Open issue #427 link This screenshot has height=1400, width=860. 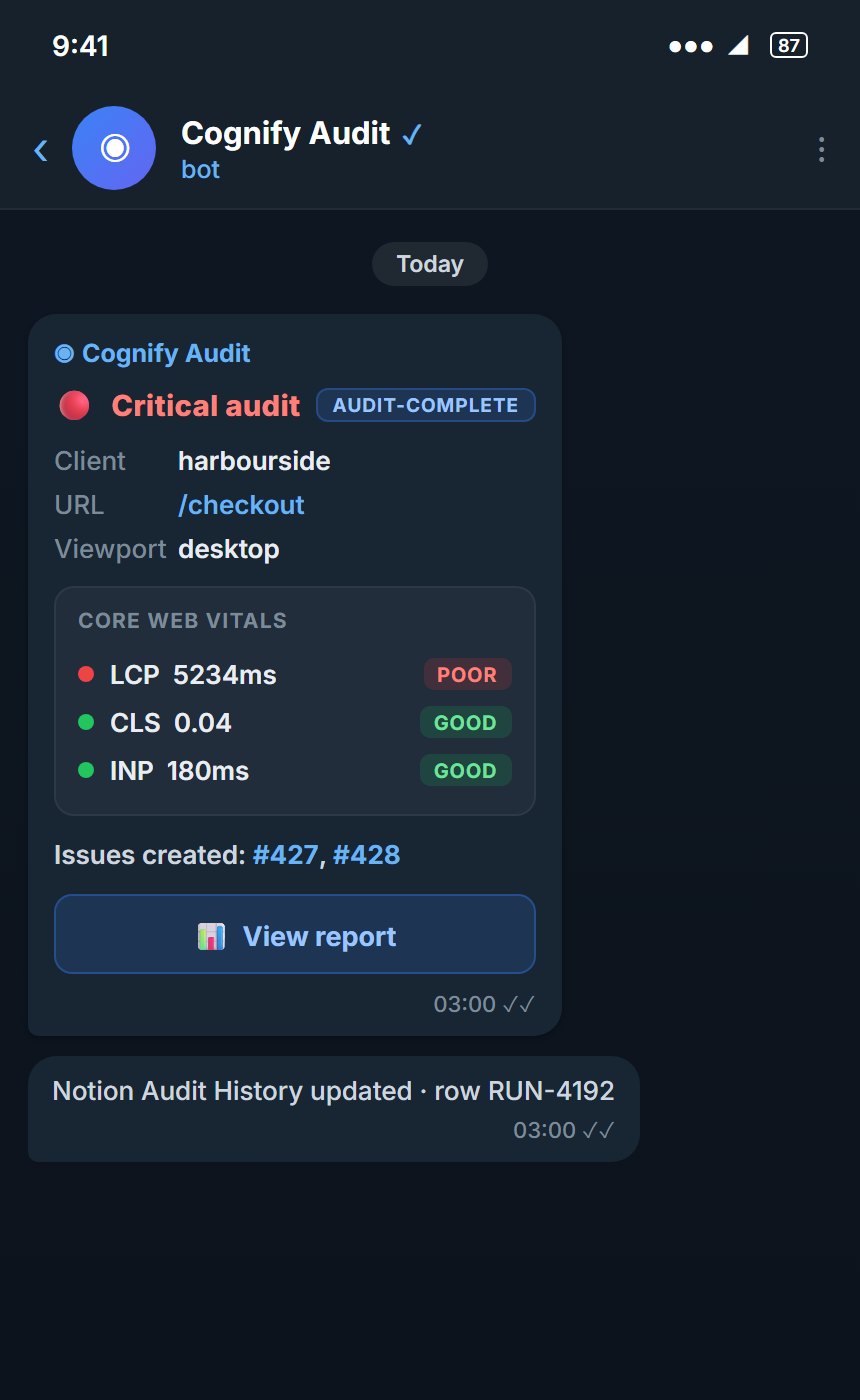285,855
